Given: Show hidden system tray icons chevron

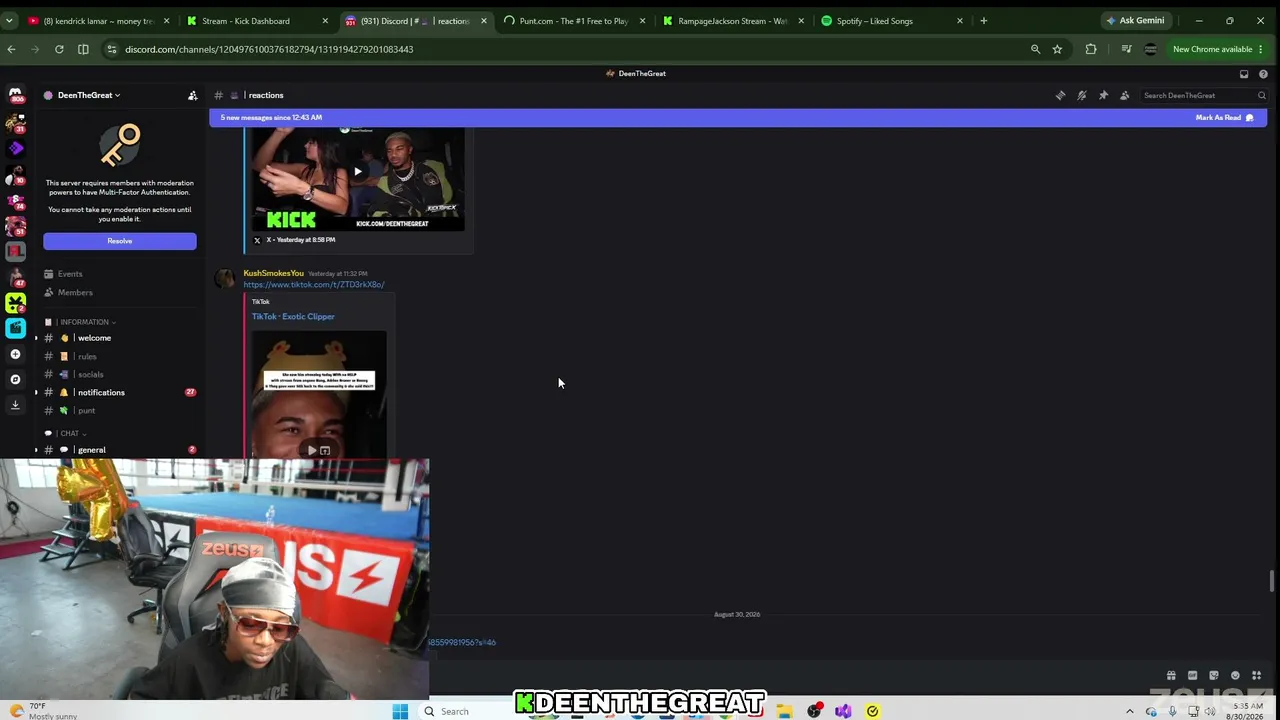Looking at the screenshot, I should click(1130, 711).
